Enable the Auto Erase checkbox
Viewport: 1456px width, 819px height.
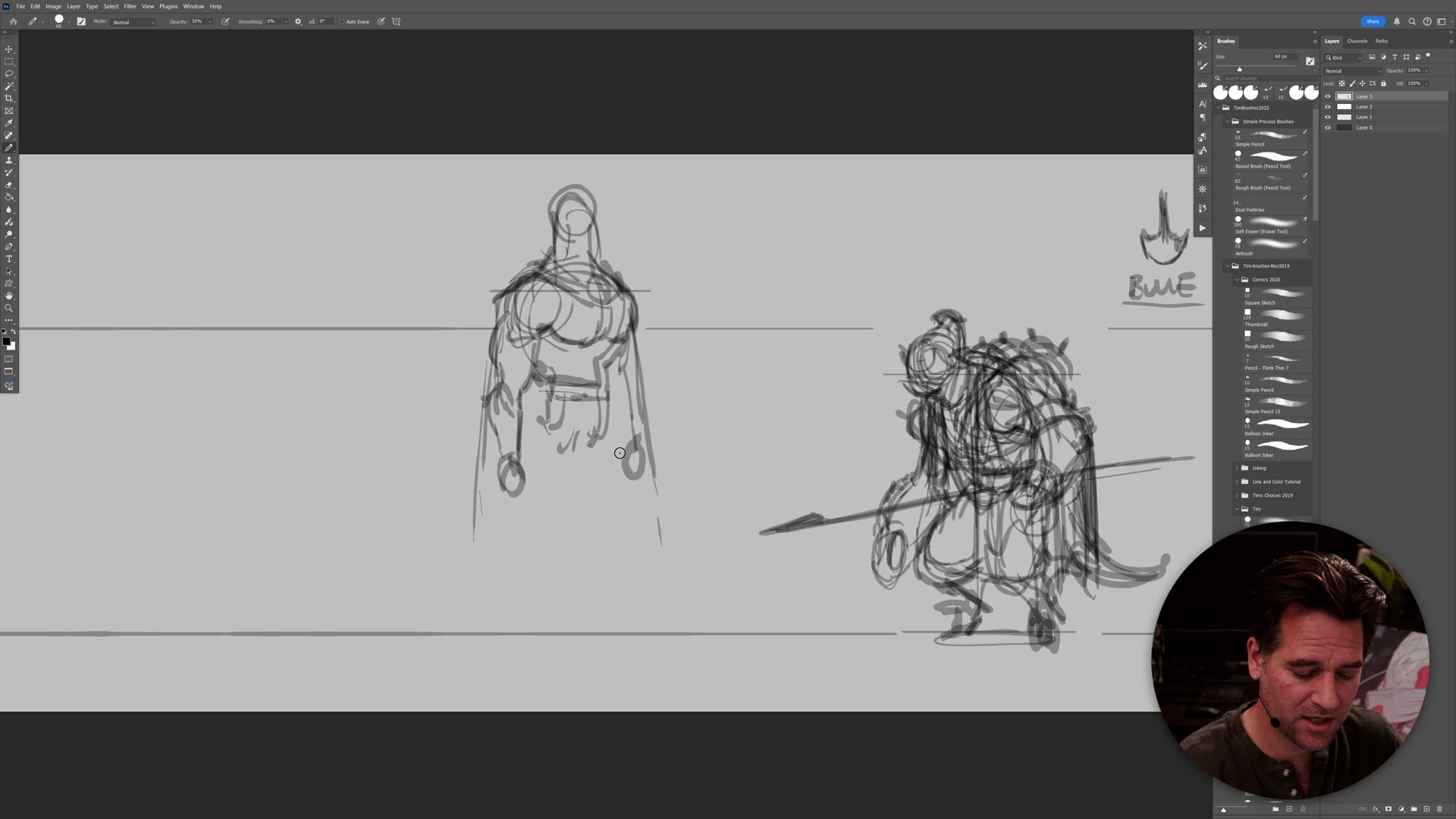(342, 21)
